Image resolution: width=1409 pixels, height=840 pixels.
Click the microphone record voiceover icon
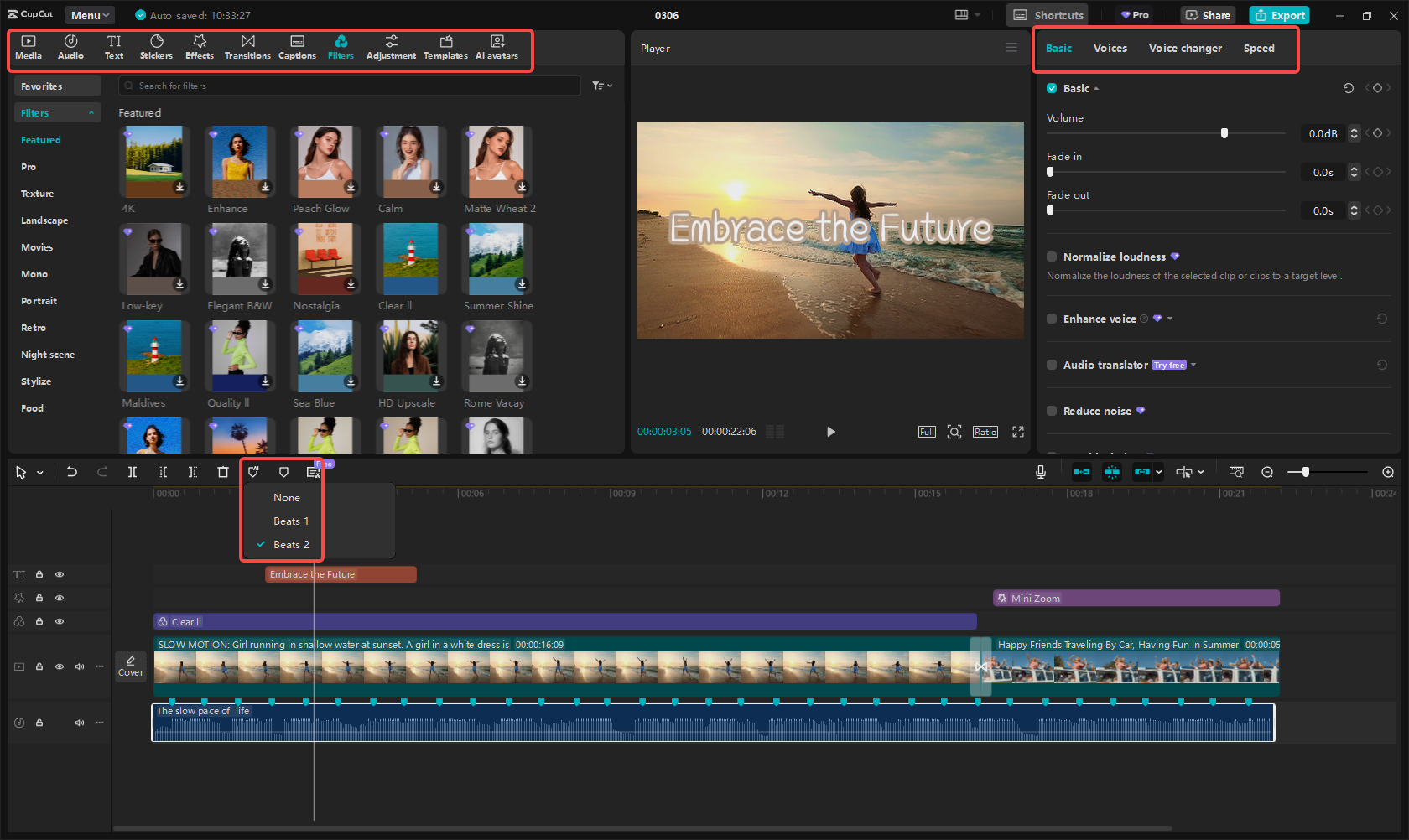click(1040, 472)
